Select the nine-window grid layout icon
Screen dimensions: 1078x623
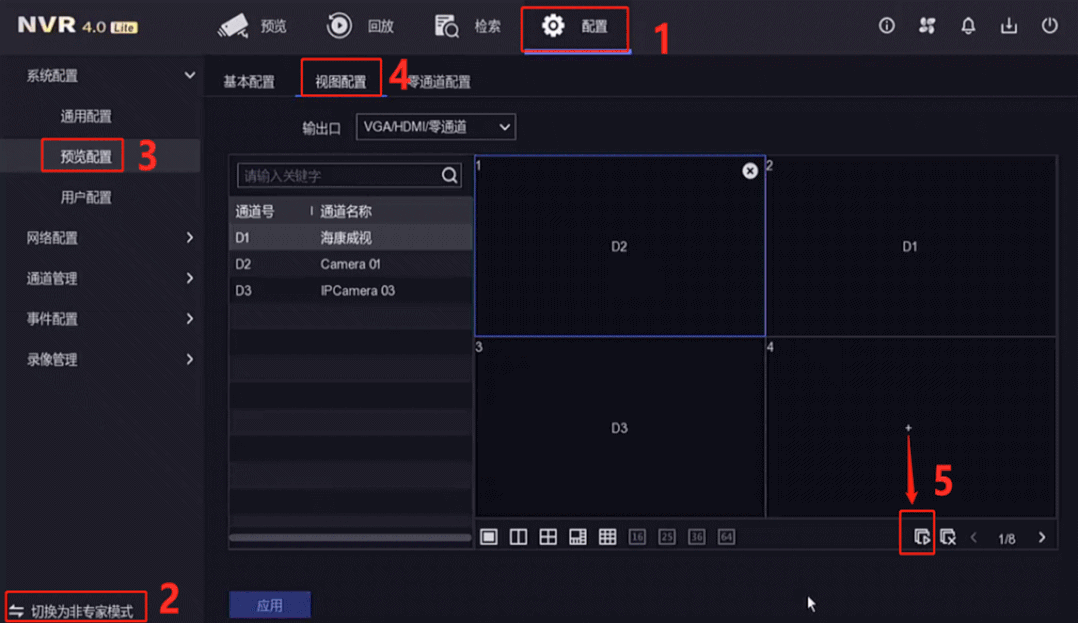click(x=607, y=536)
